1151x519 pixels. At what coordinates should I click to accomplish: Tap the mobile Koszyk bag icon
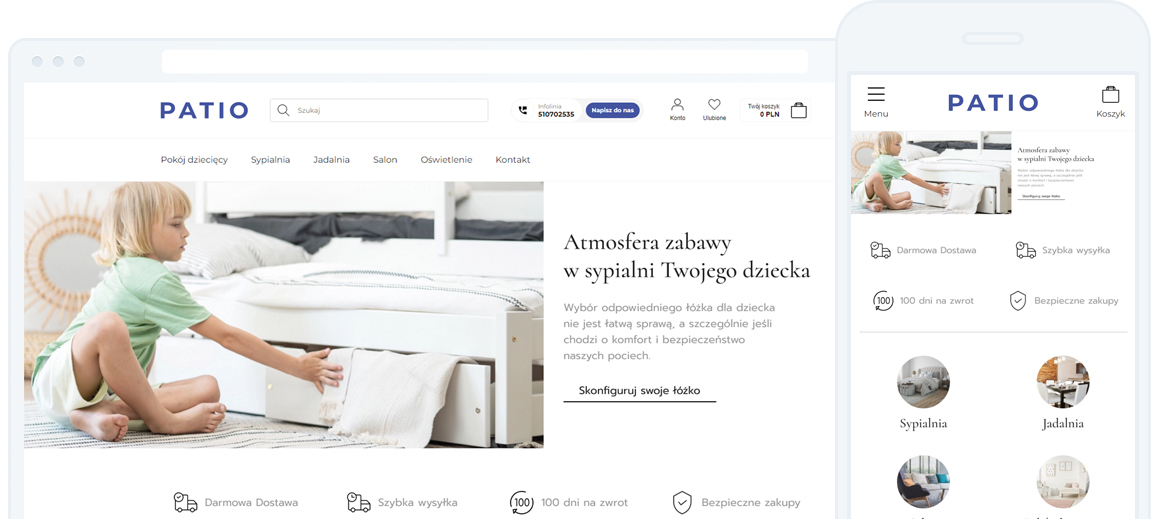1110,95
